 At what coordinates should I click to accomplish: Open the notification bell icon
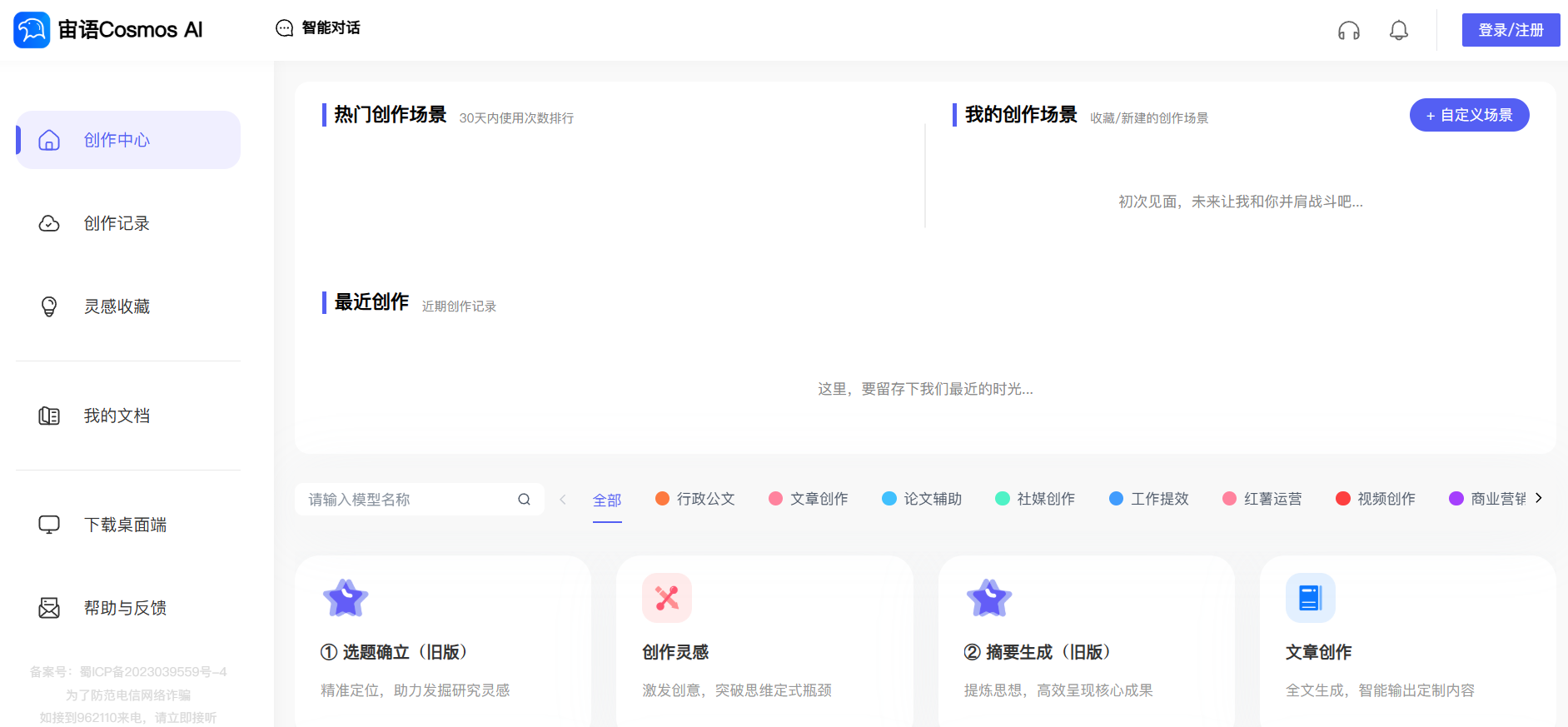[1399, 31]
